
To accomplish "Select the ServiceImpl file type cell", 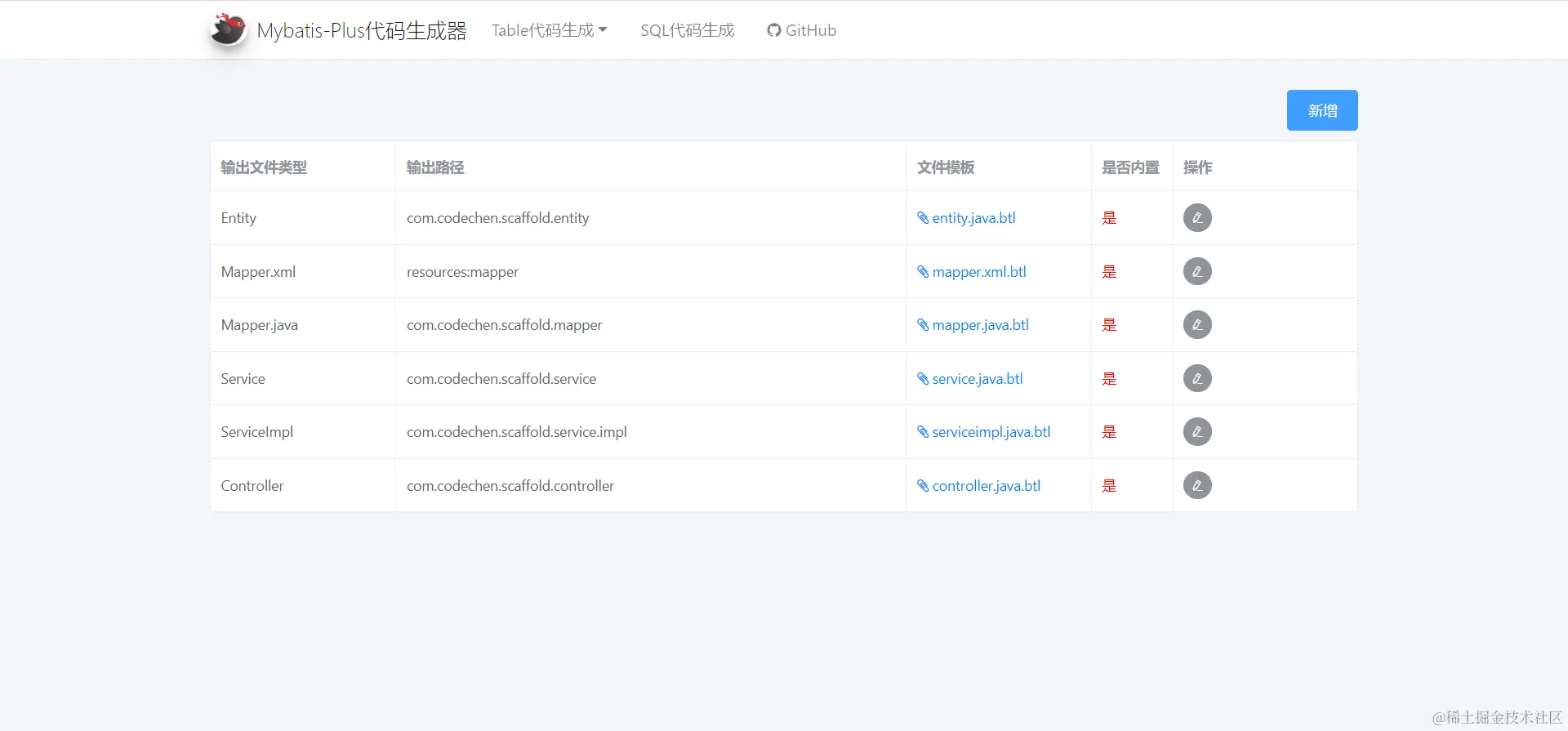I will click(303, 432).
